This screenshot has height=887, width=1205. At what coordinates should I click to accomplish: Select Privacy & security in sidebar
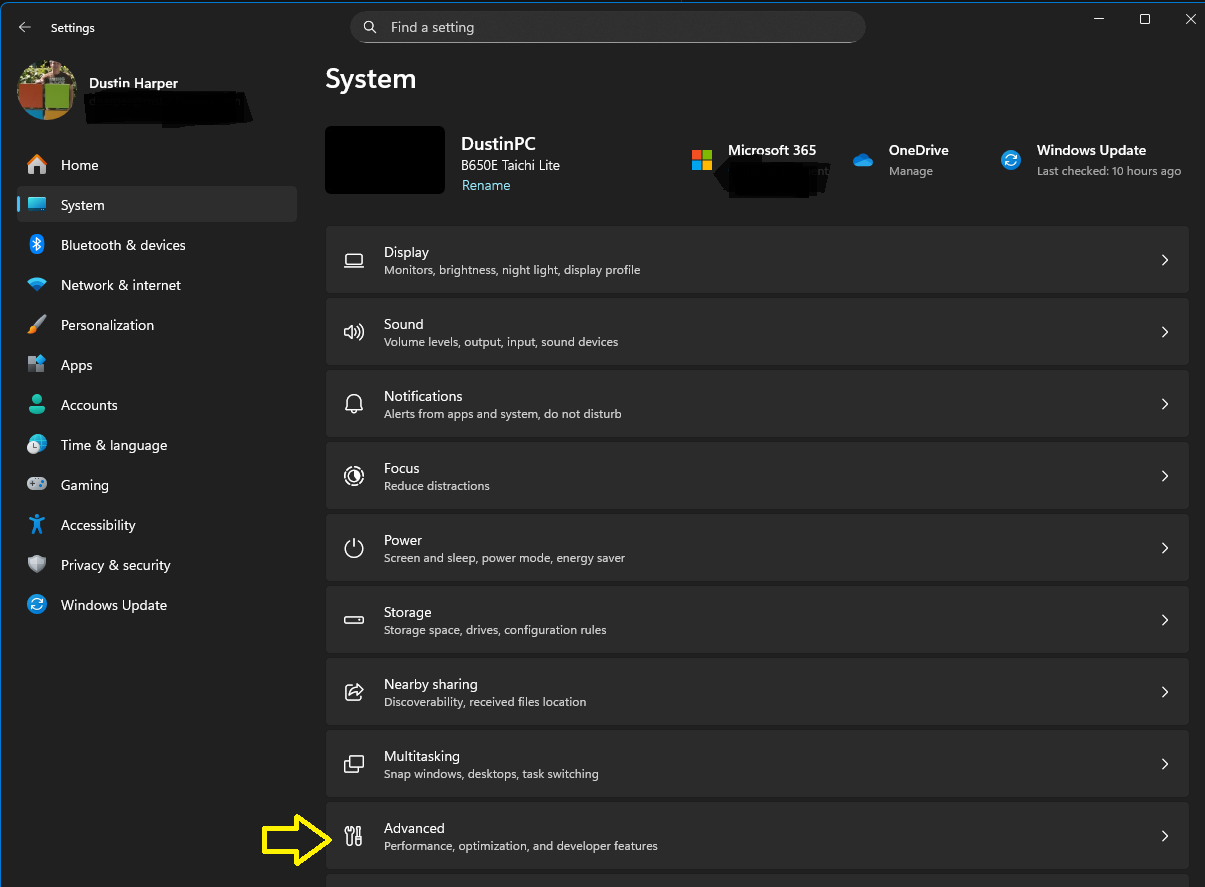pyautogui.click(x=115, y=565)
